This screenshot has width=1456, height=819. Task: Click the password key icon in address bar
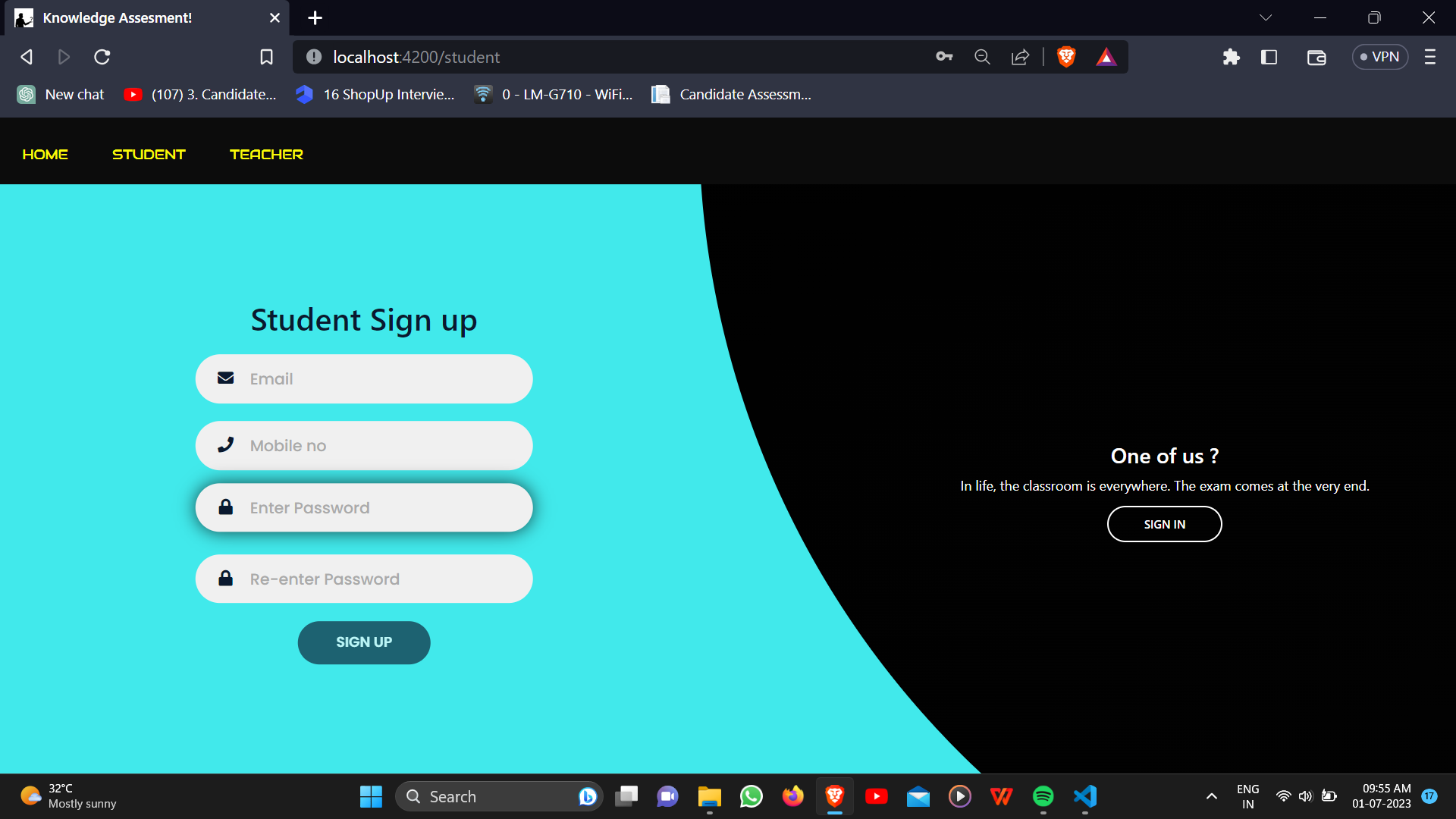coord(944,57)
